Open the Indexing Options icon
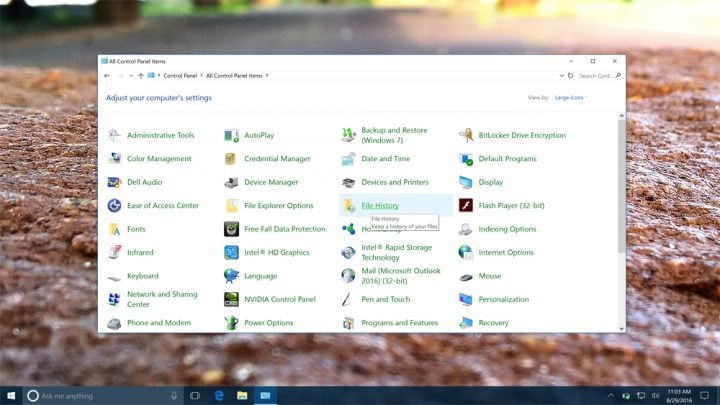The width and height of the screenshot is (720, 405). tap(466, 229)
